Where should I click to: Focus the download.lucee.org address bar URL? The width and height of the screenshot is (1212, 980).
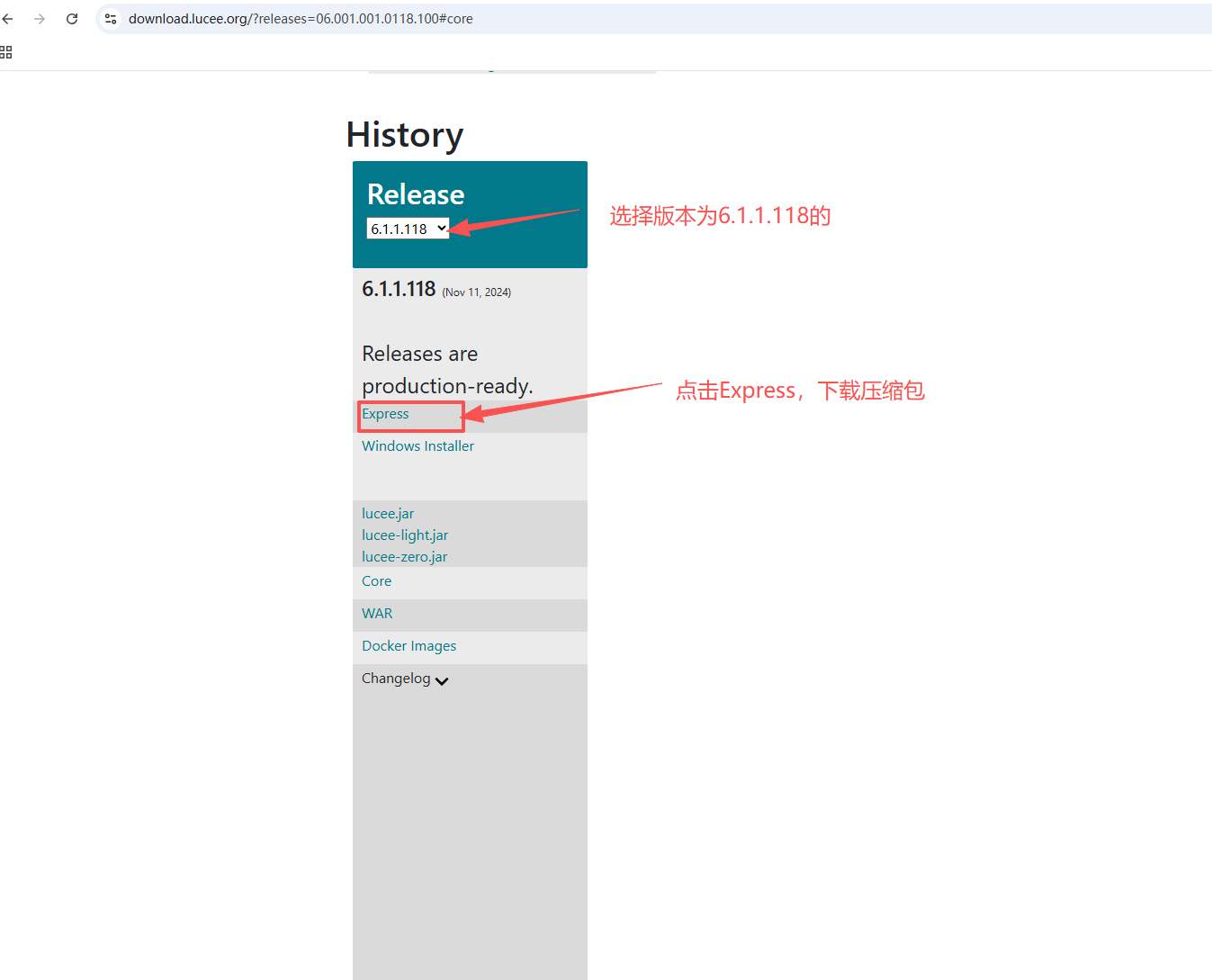[301, 19]
